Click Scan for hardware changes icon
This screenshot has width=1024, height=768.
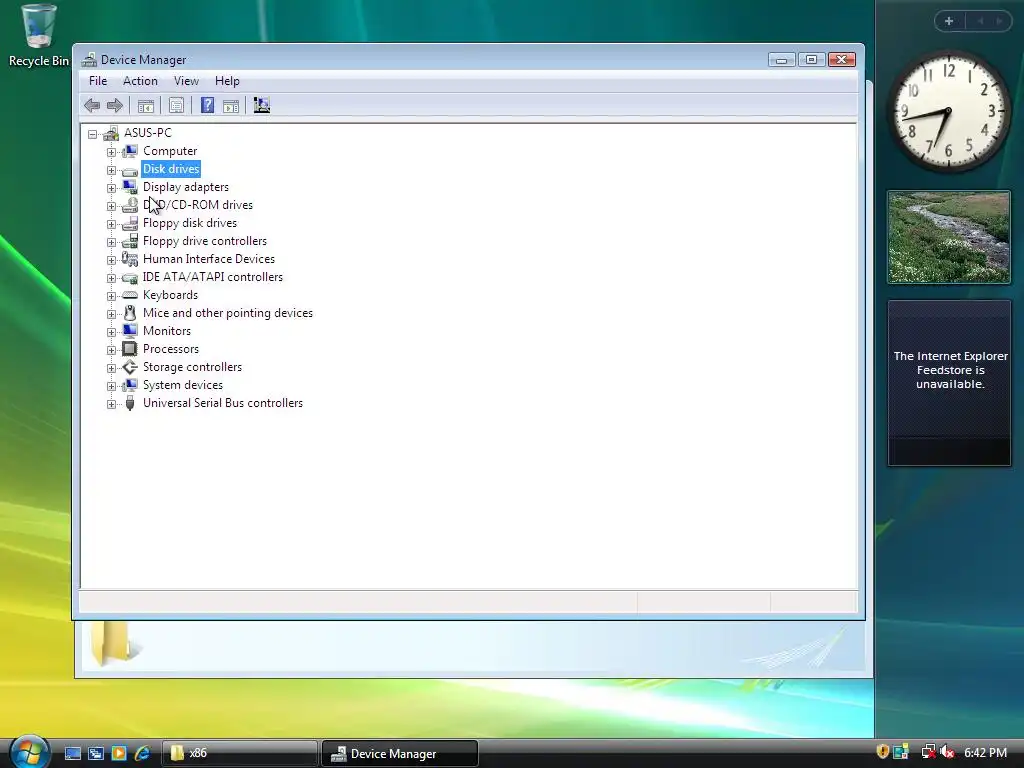coord(262,105)
